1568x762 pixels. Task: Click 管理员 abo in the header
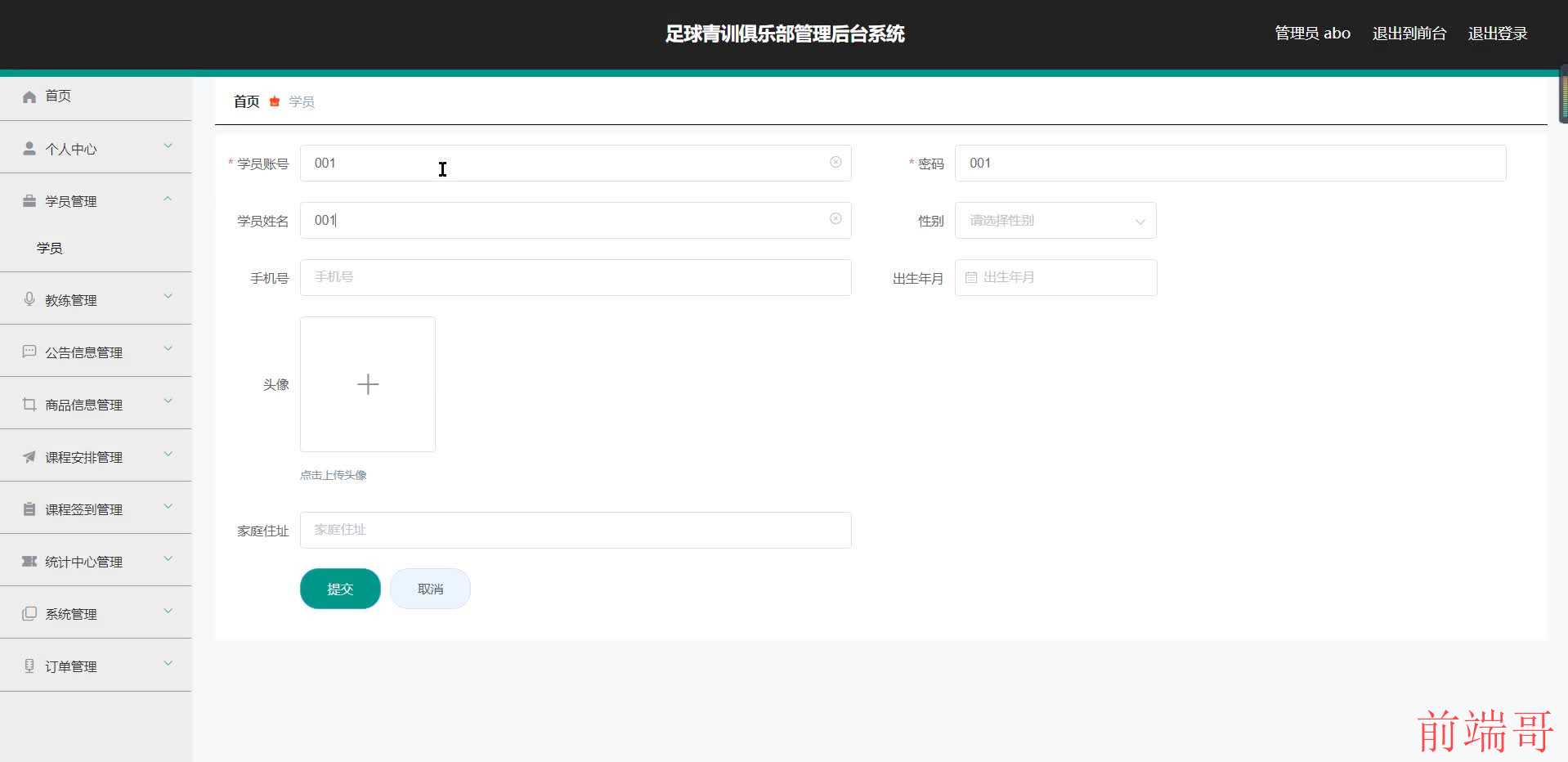[1312, 34]
